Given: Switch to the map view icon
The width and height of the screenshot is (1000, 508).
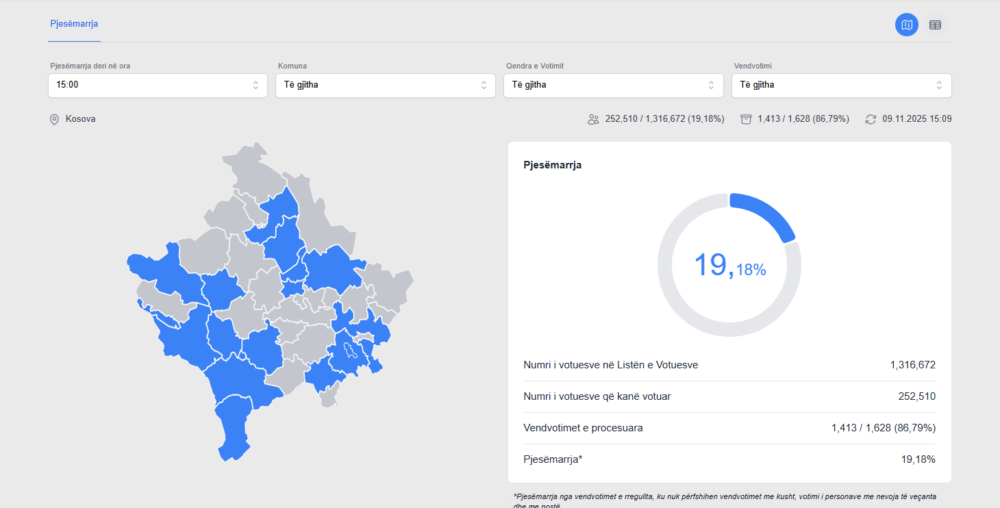Looking at the screenshot, I should pos(906,25).
